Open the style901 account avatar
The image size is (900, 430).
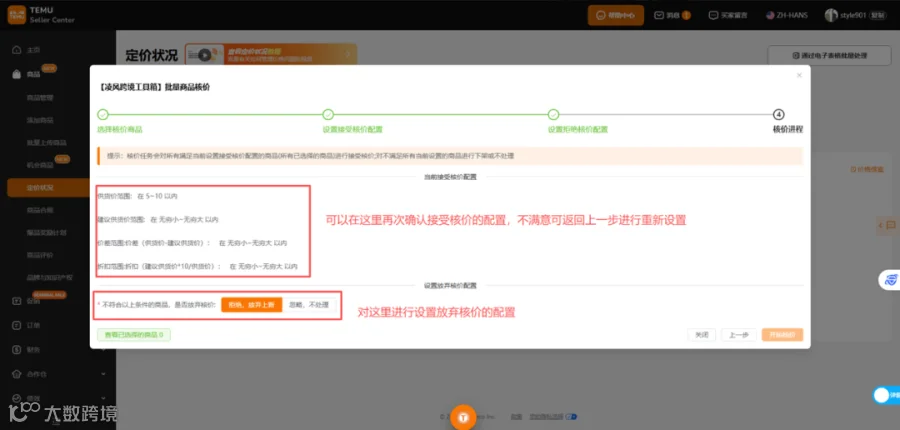pyautogui.click(x=831, y=16)
